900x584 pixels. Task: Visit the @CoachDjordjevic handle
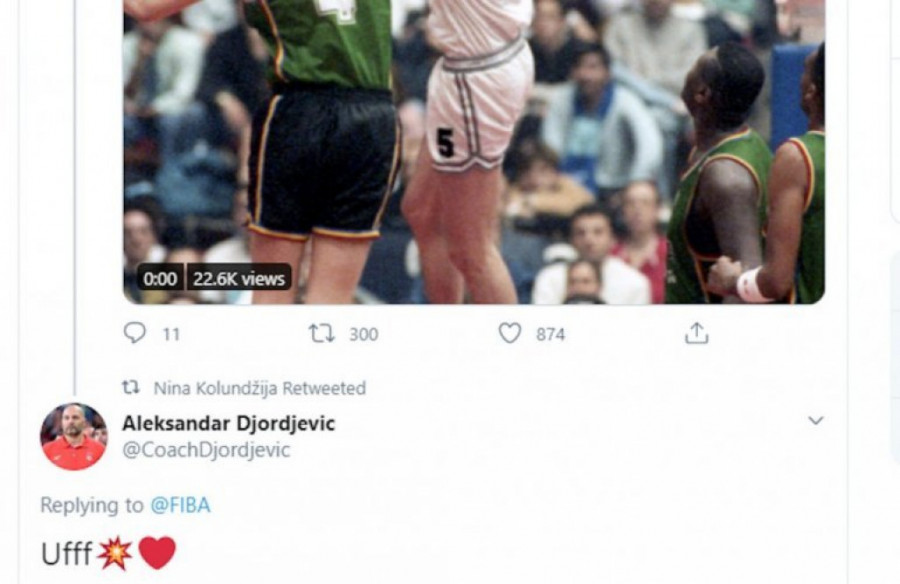pos(206,450)
